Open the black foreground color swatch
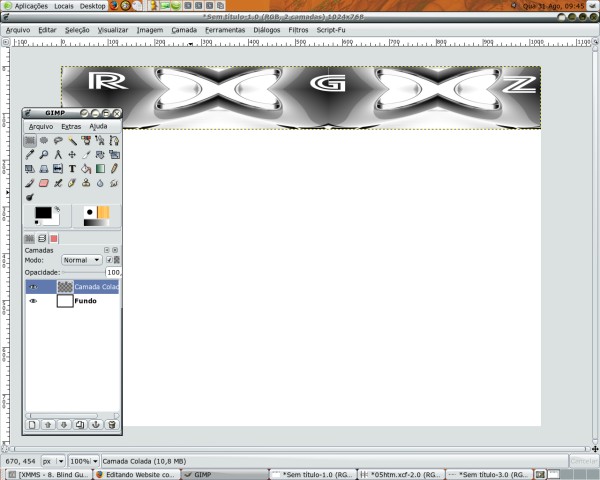 pos(43,212)
